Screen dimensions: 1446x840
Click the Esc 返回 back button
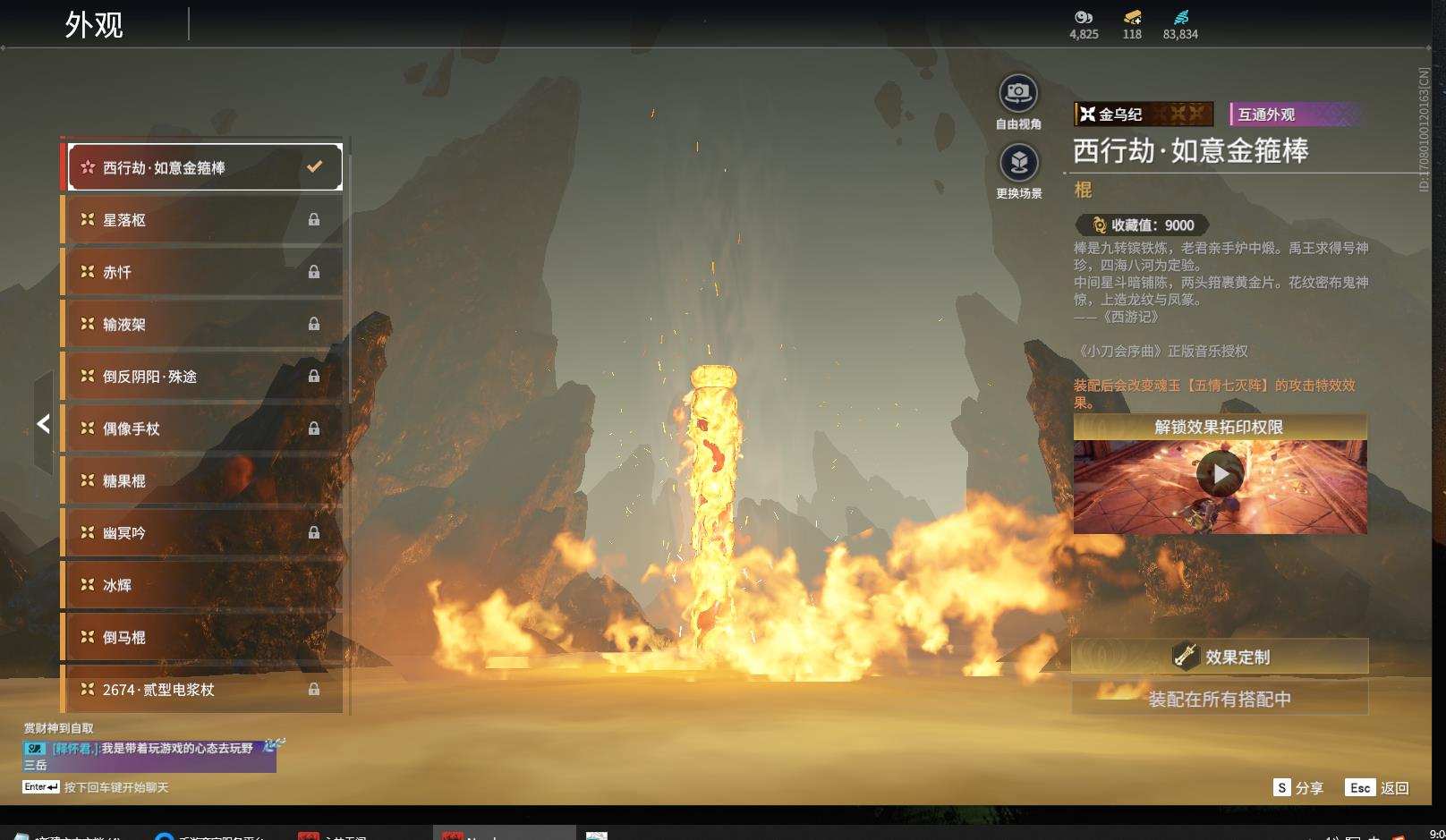[x=1377, y=787]
